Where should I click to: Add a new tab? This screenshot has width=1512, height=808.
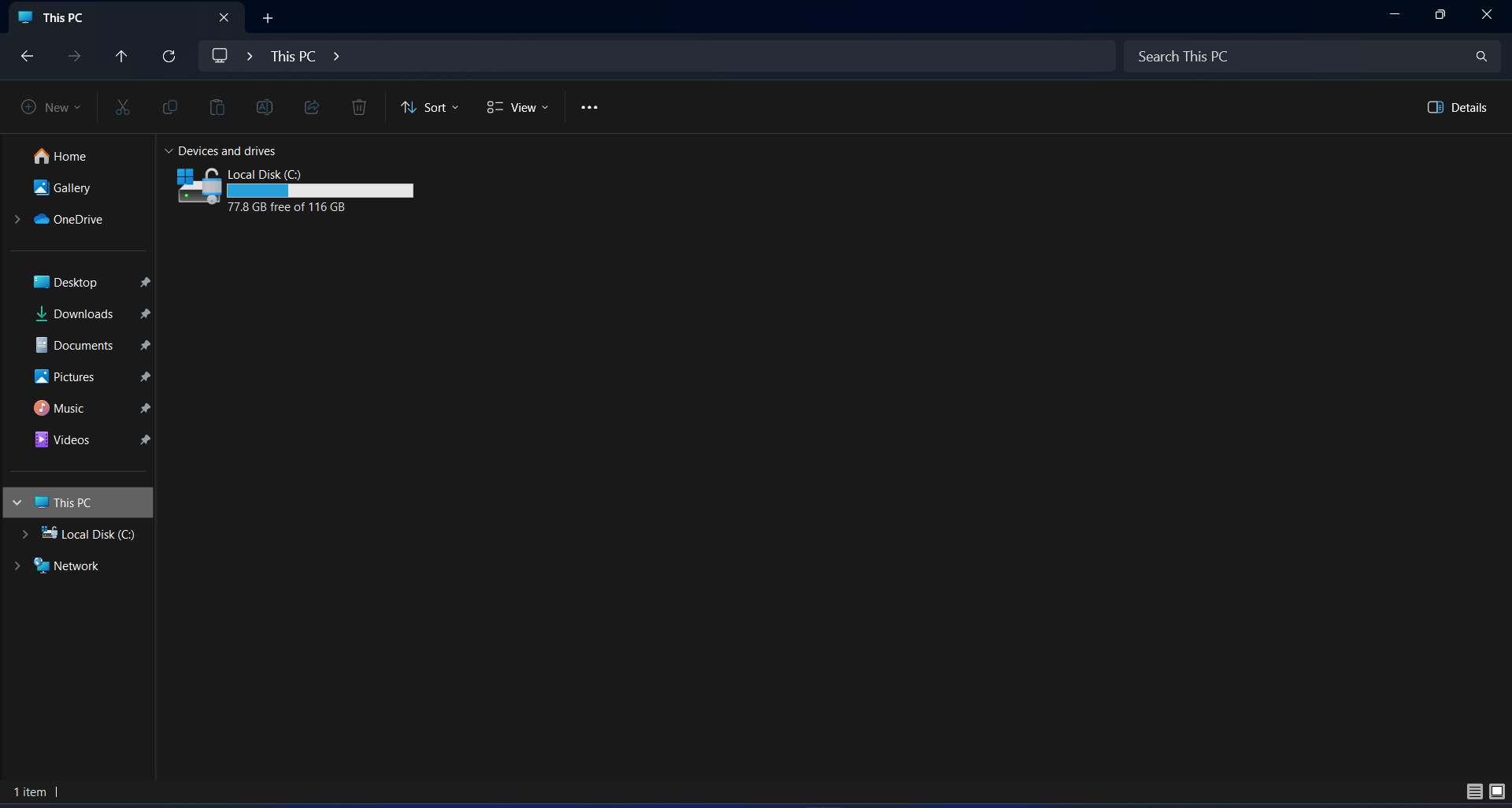pos(268,17)
